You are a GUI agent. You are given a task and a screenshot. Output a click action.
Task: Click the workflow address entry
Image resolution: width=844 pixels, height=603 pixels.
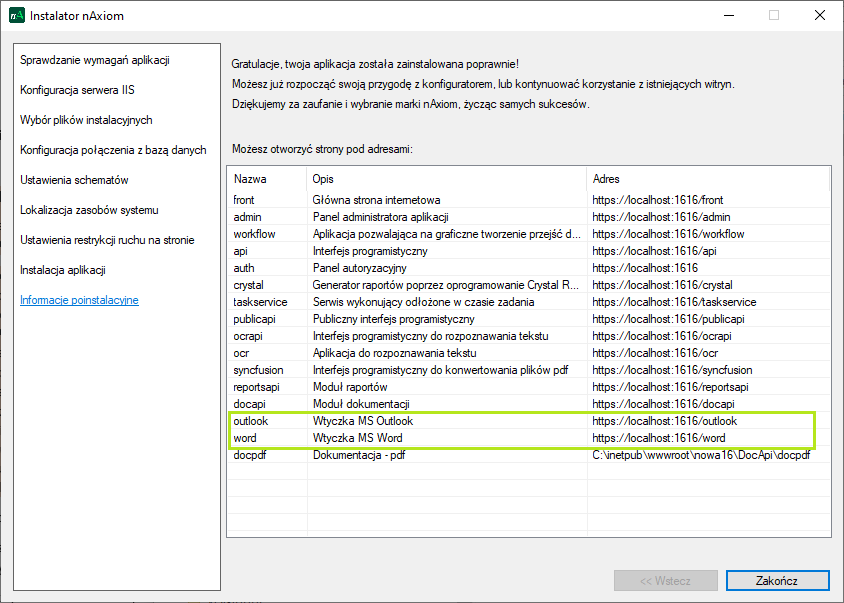(667, 234)
